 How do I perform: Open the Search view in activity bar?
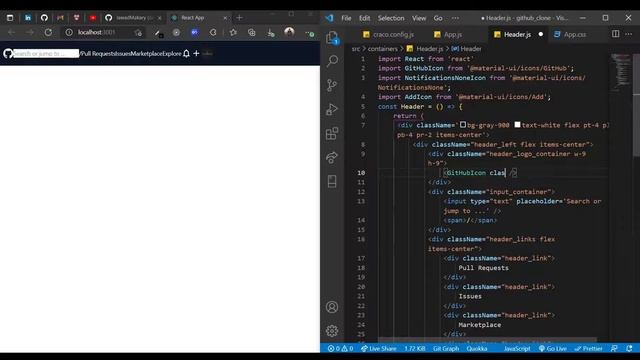tap(332, 61)
